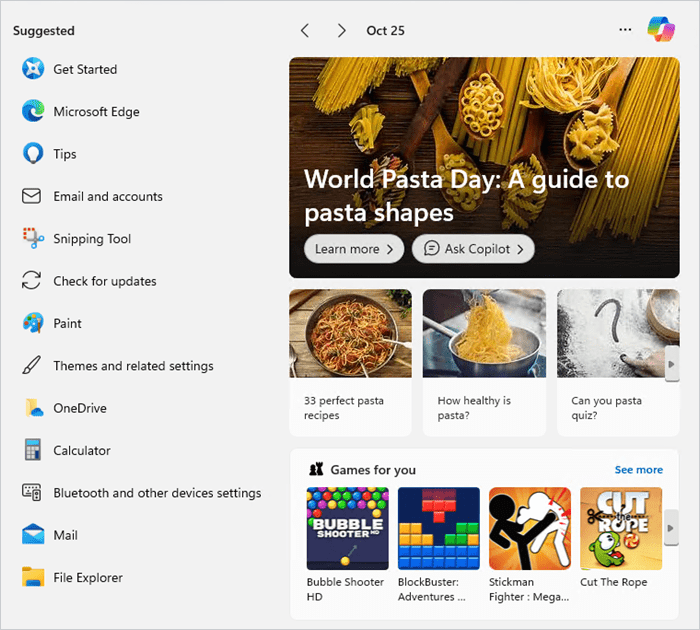The image size is (700, 630).
Task: Click the Games for you heading
Action: point(373,470)
